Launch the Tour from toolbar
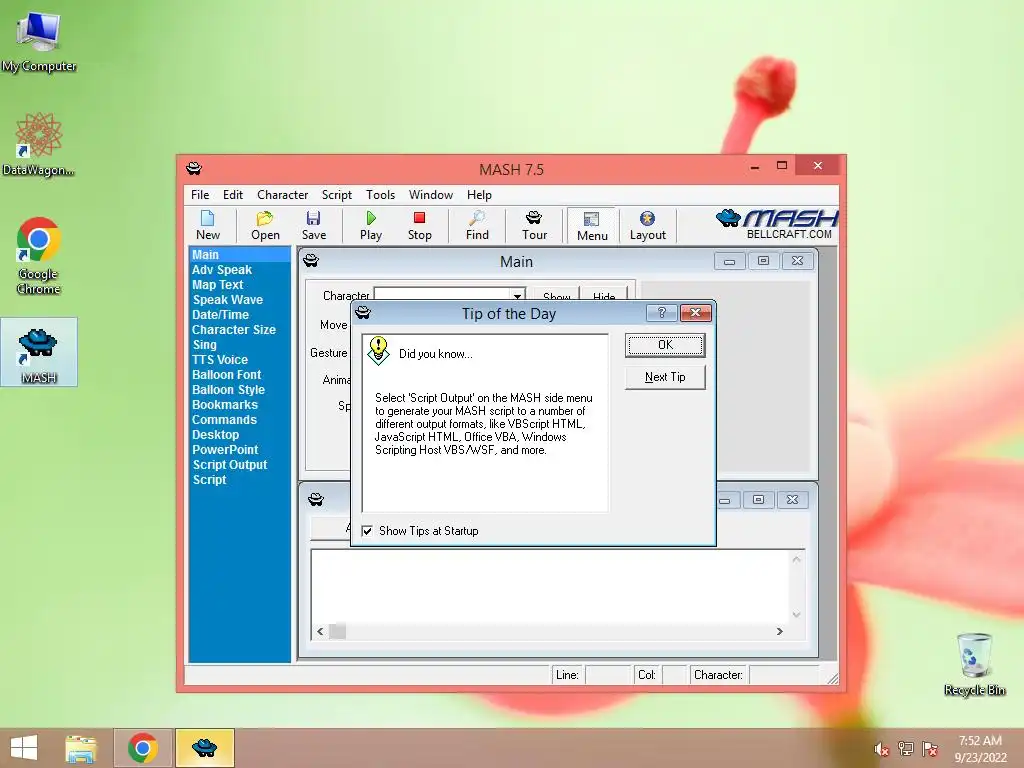 click(534, 225)
